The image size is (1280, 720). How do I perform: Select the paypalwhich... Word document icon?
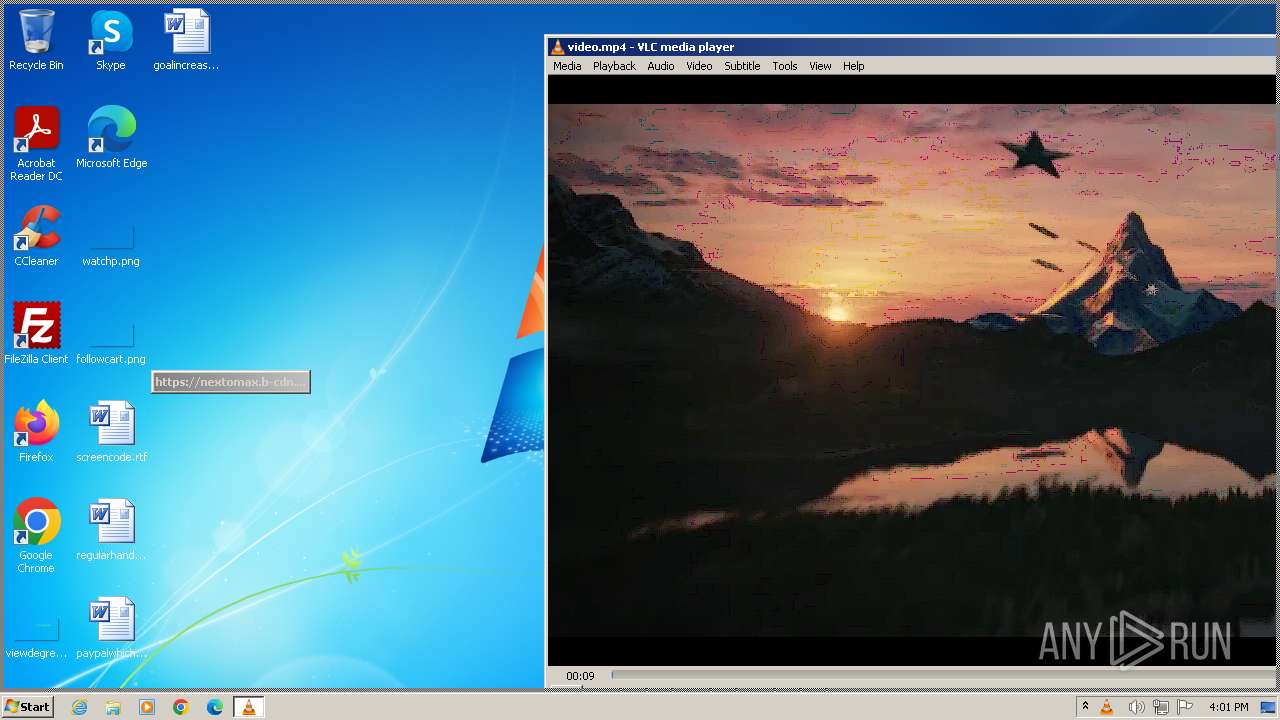click(x=111, y=628)
